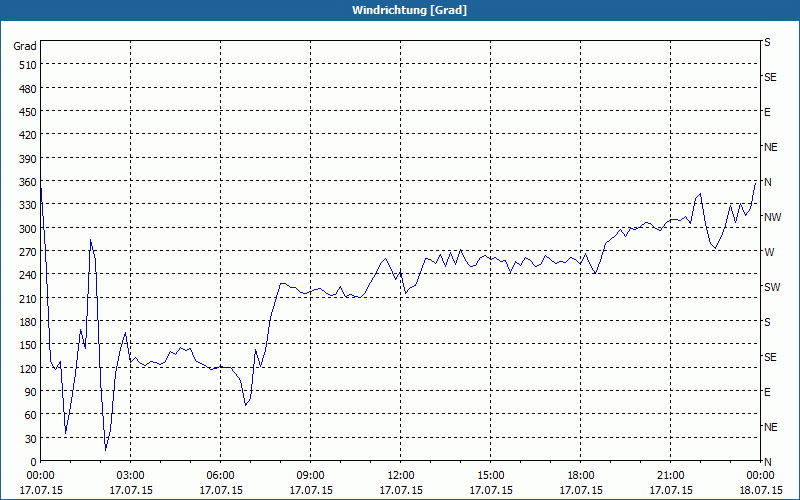Pick the 390 y-axis tick label
Image resolution: width=800 pixels, height=500 pixels.
28,159
